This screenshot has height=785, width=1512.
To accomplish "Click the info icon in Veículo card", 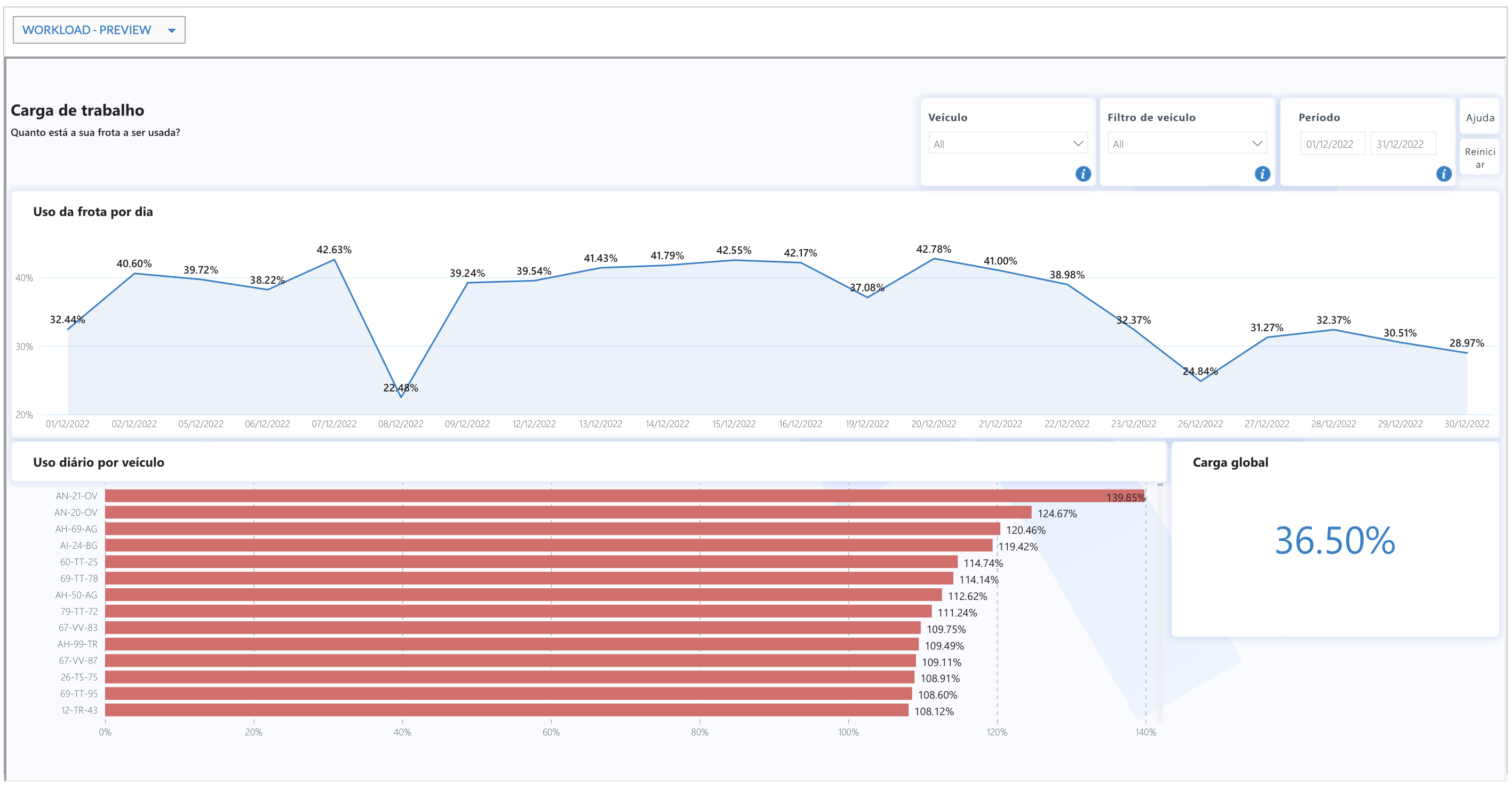I will (x=1083, y=174).
